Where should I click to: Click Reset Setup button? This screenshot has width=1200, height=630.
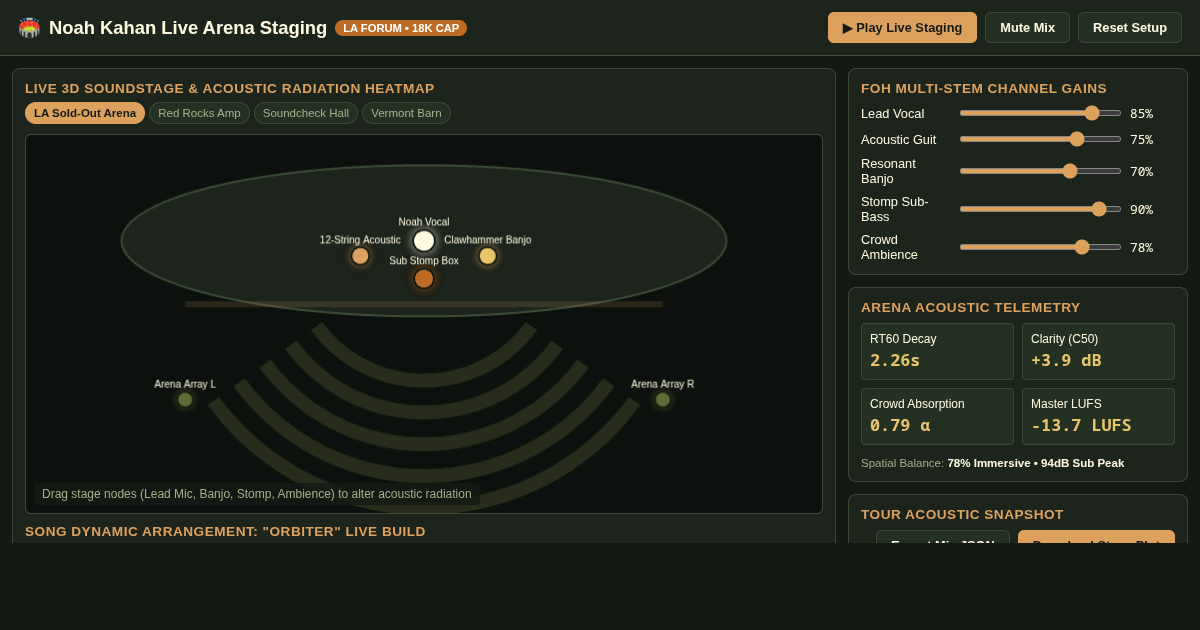(1130, 27)
